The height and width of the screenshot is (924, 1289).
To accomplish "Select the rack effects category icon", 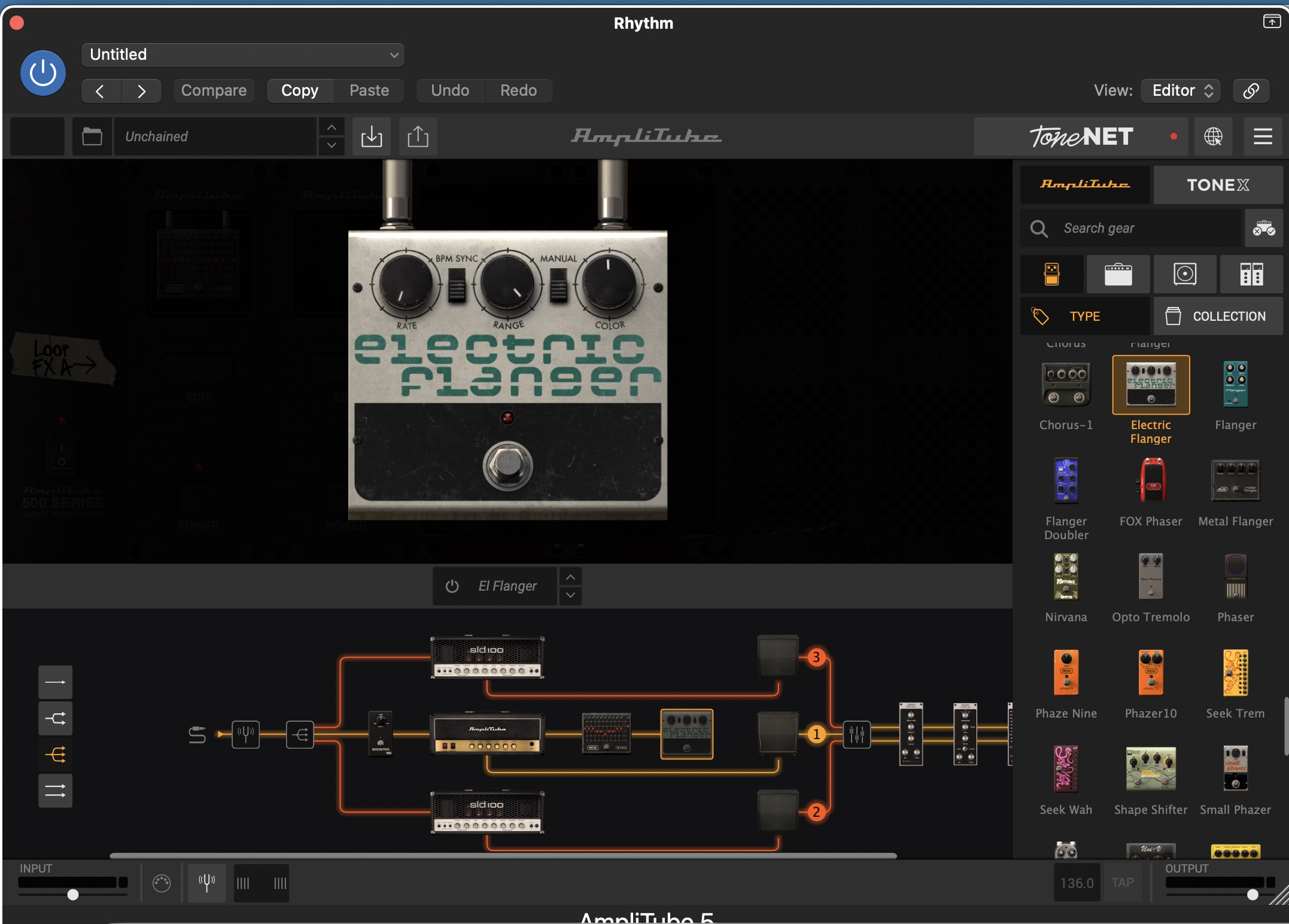I will tap(1251, 274).
